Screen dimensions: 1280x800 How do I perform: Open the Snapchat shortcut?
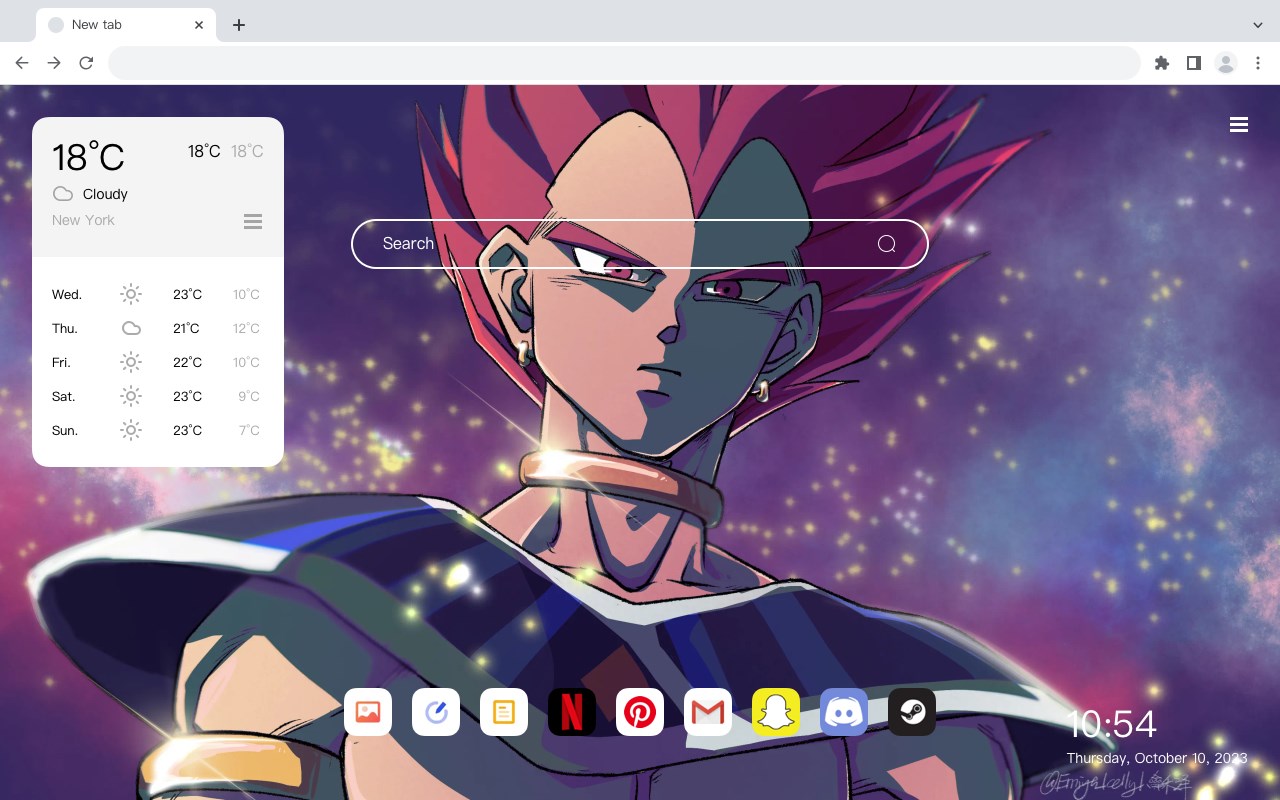[x=776, y=712]
